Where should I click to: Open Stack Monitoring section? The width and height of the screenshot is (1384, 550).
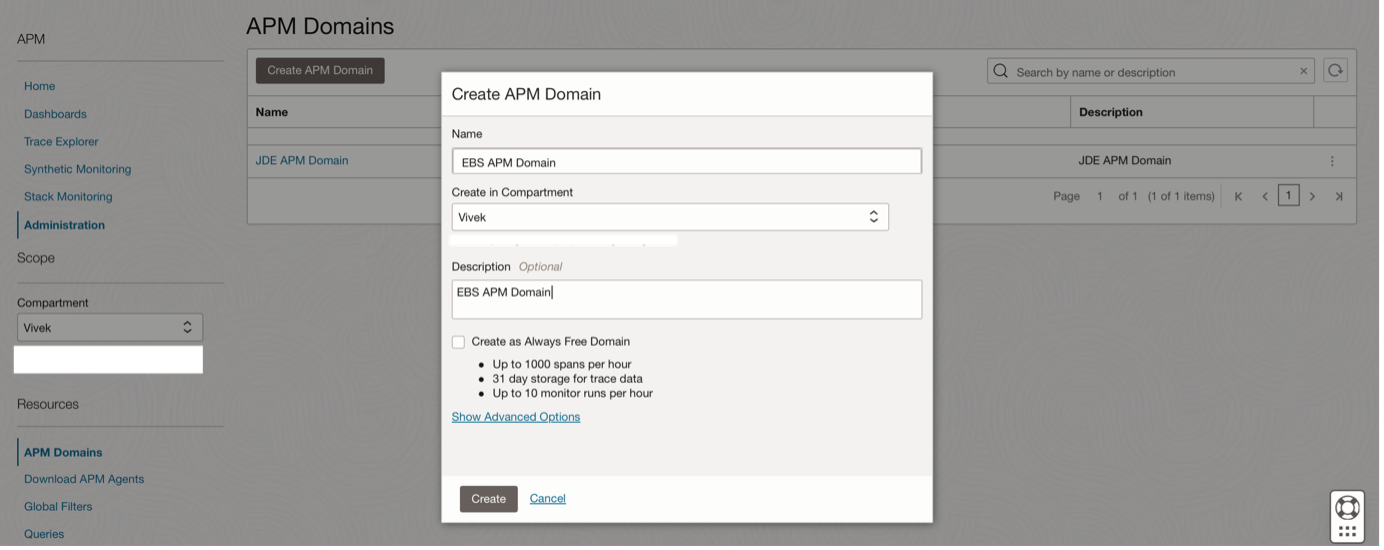69,198
